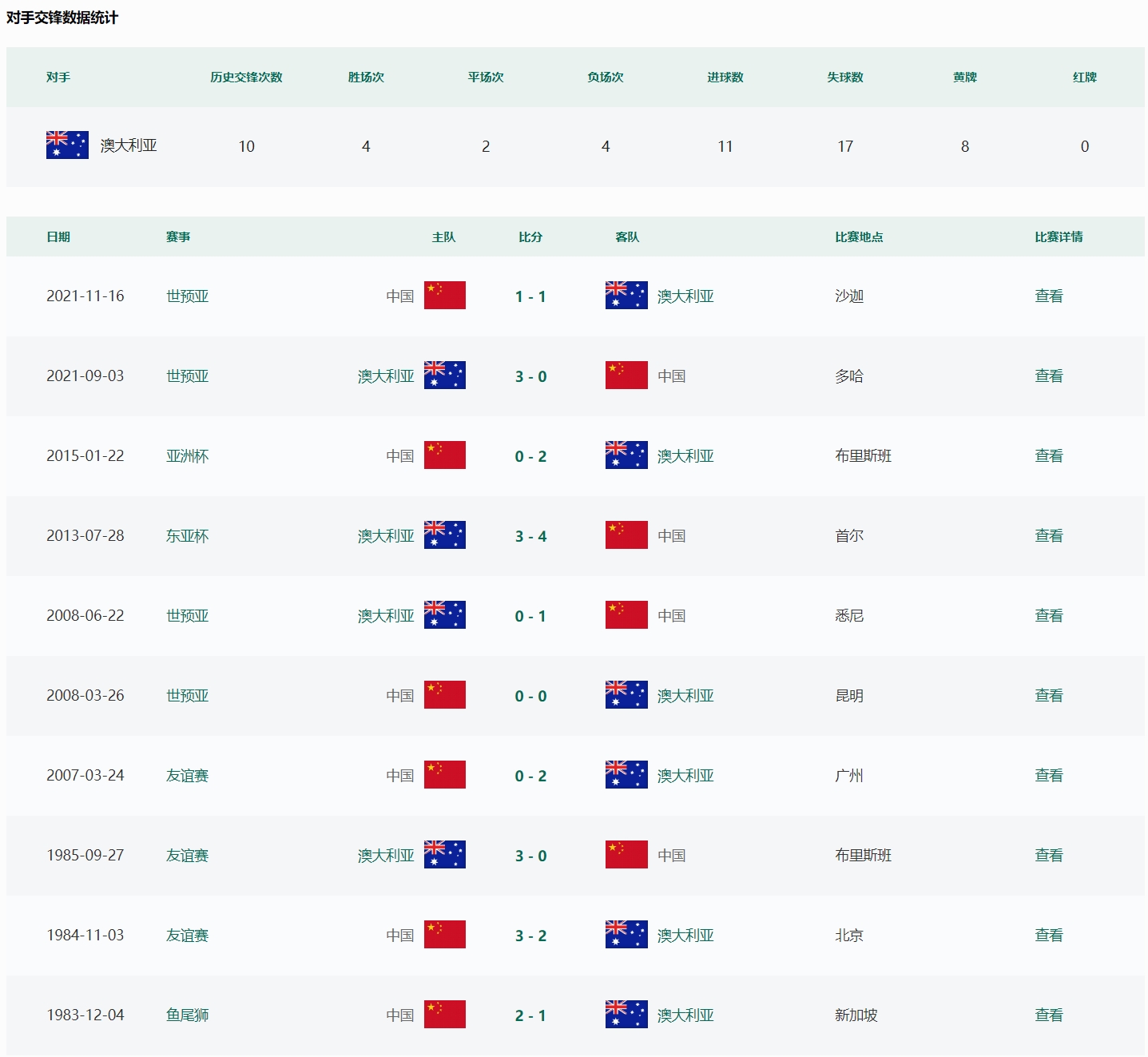Image resolution: width=1148 pixels, height=1057 pixels.
Task: Click China's flag in the 2008-06-22 match
Action: point(626,615)
